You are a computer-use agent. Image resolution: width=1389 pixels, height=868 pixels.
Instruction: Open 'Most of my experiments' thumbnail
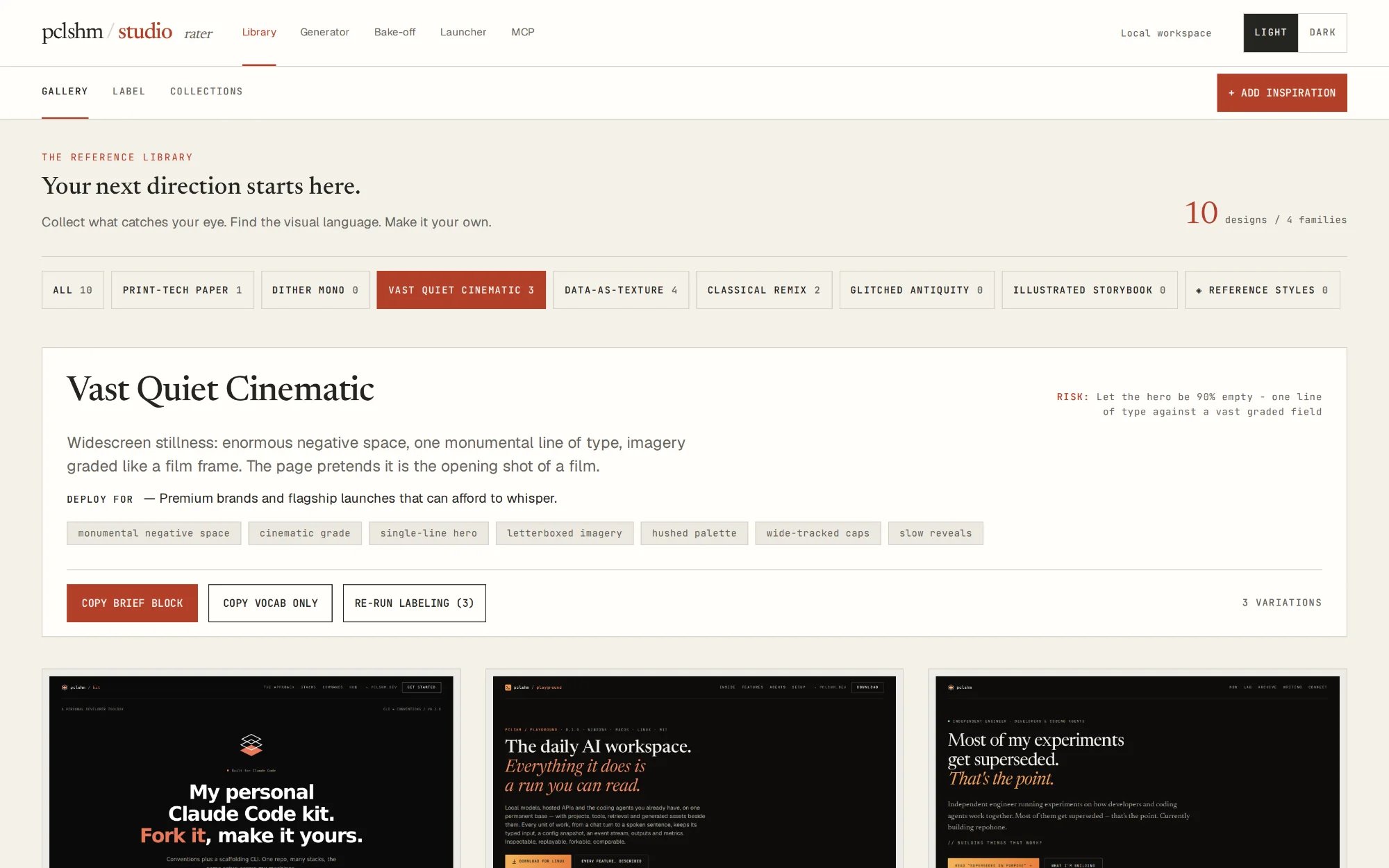point(1138,771)
